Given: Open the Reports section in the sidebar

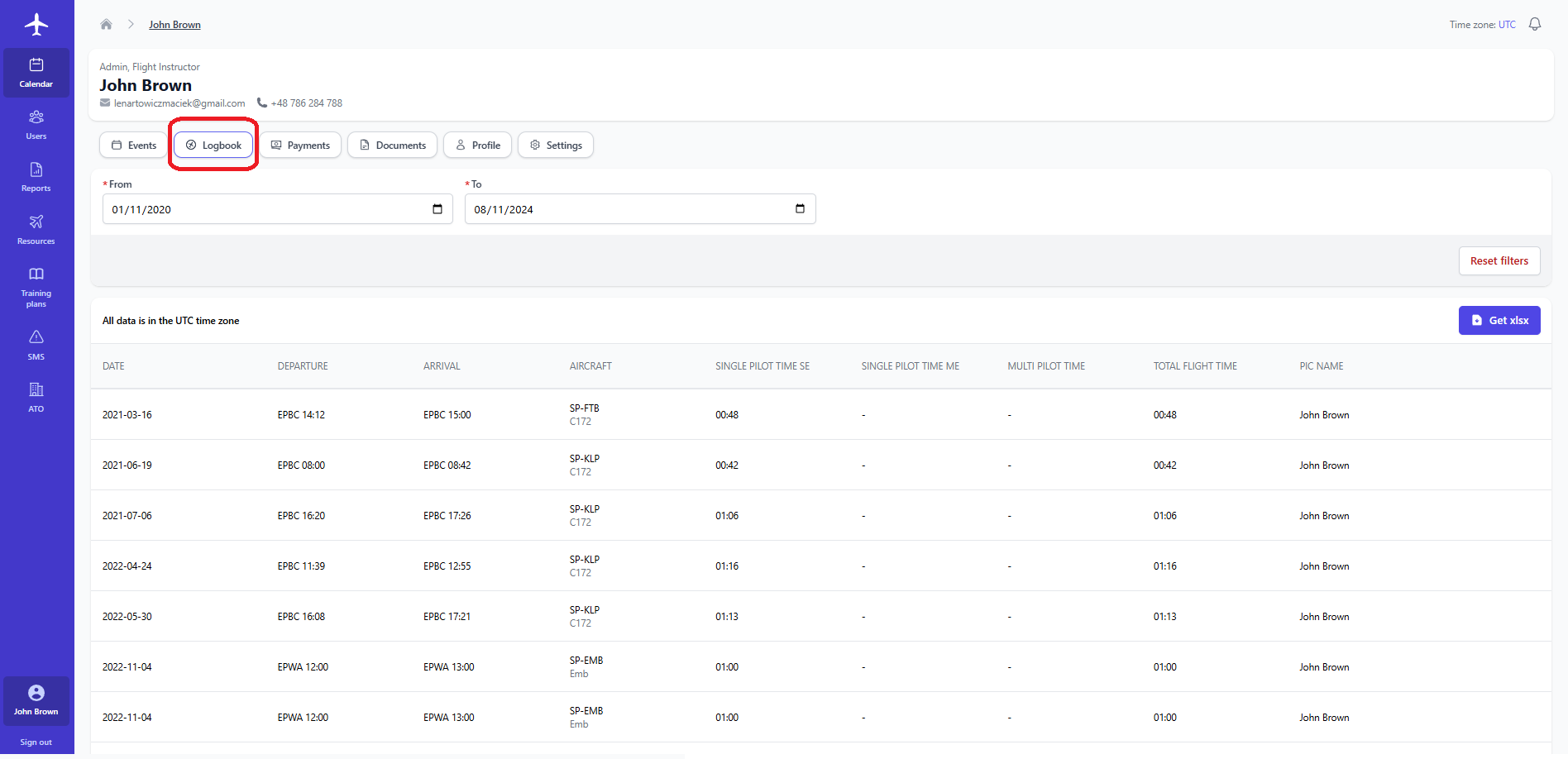Looking at the screenshot, I should [36, 177].
